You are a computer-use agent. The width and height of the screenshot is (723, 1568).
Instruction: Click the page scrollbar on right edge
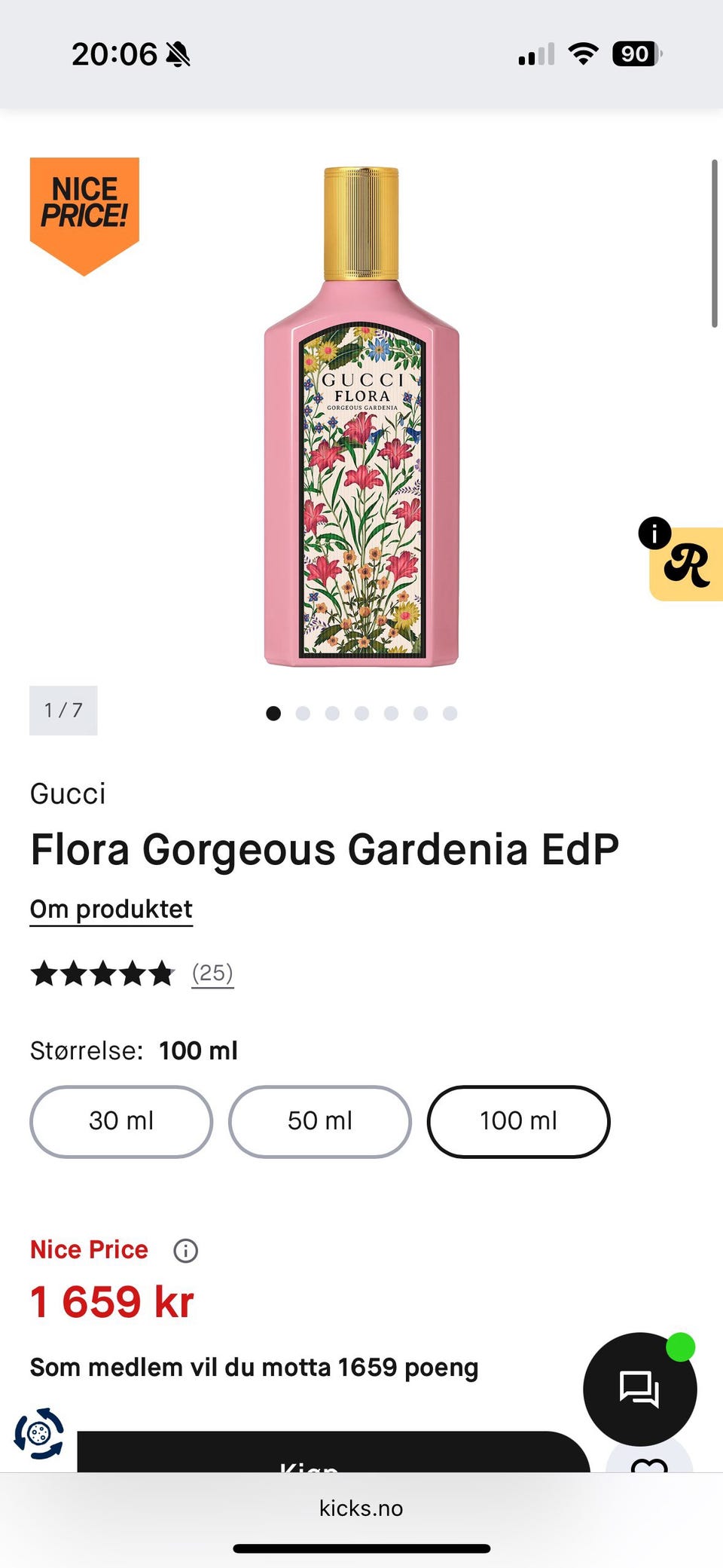[714, 243]
